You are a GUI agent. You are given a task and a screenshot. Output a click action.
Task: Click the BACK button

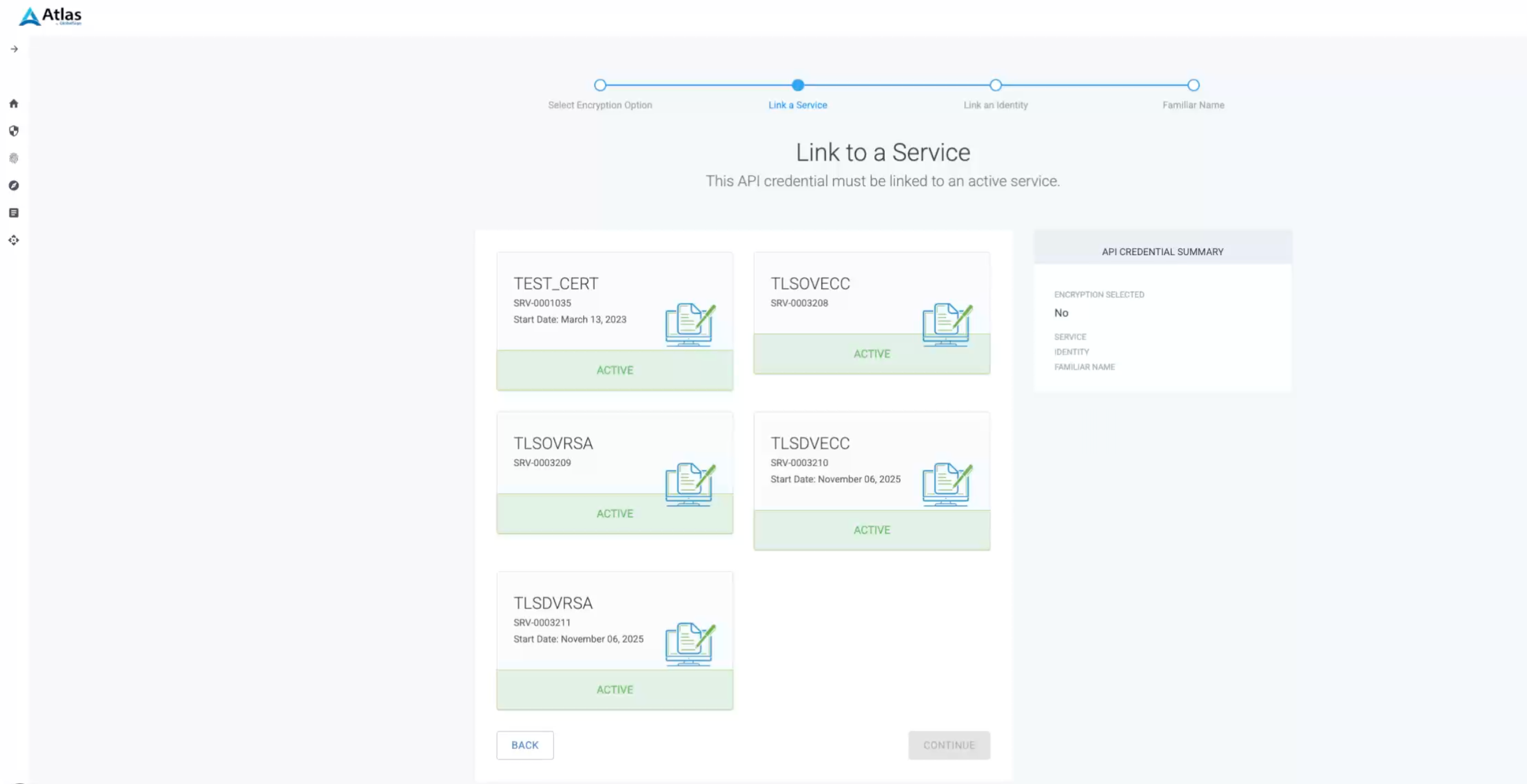click(524, 745)
